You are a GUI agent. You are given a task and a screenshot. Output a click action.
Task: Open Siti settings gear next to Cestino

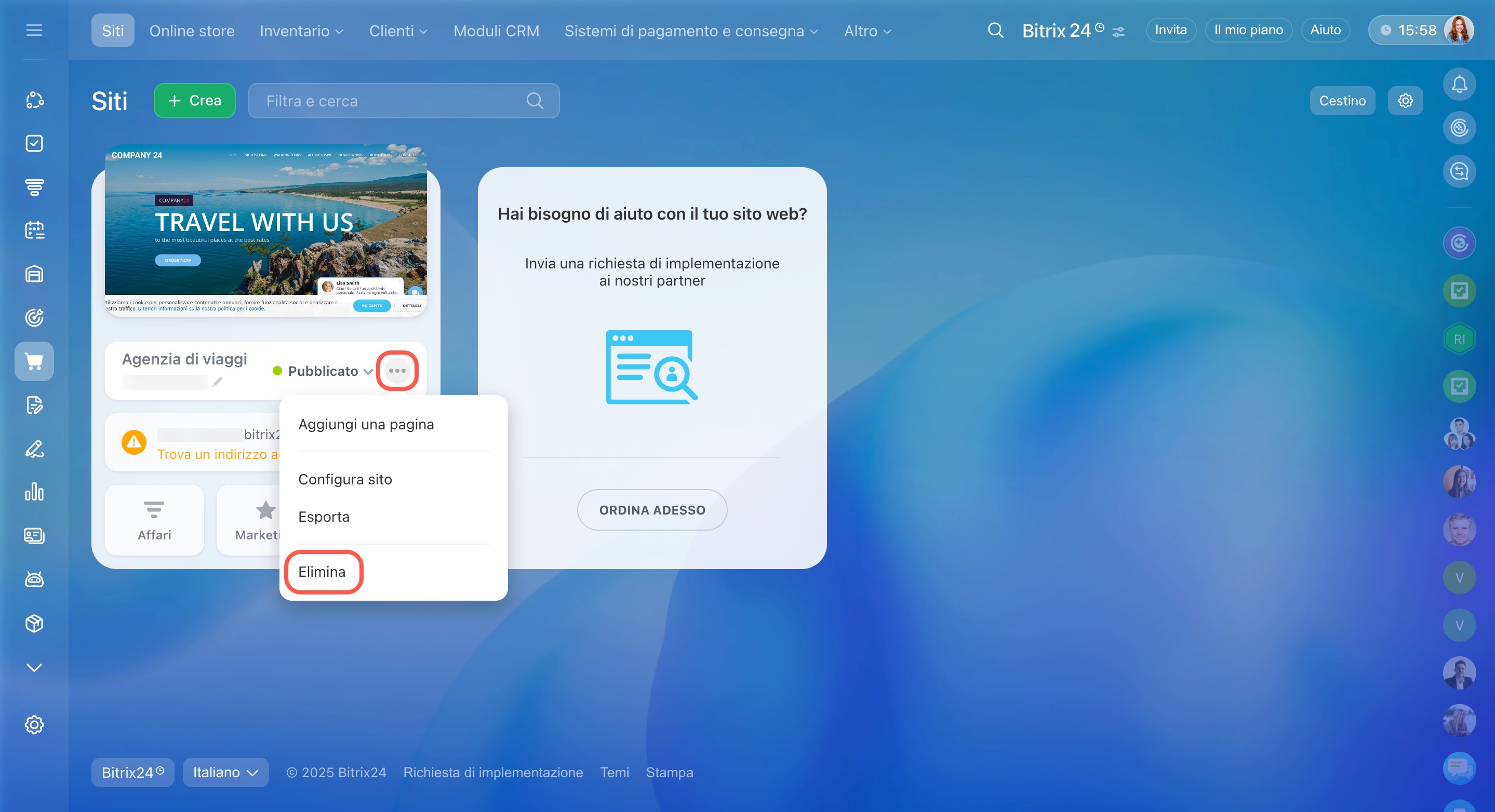pos(1405,101)
